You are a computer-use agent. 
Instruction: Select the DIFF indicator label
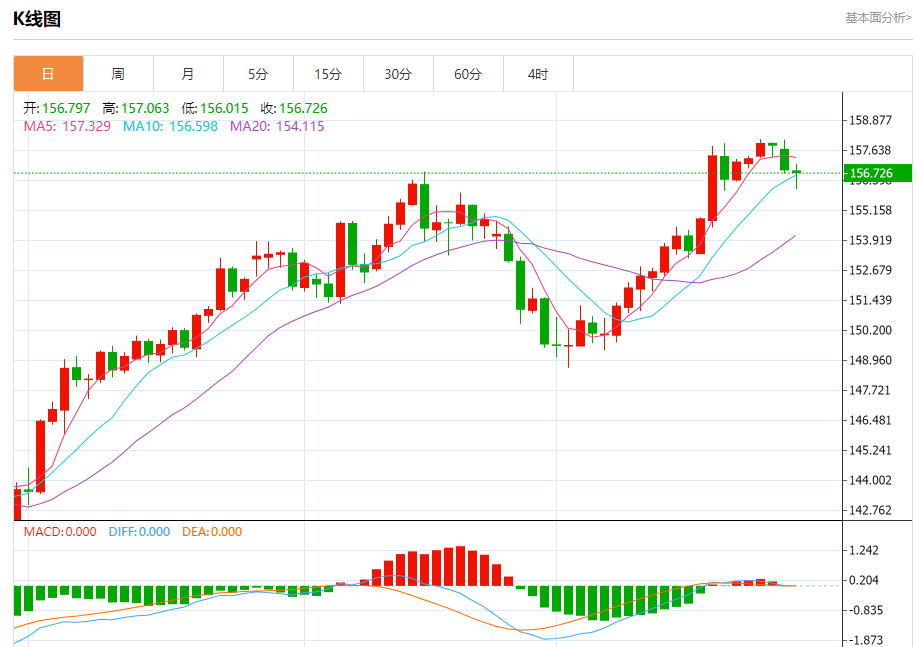pyautogui.click(x=139, y=532)
